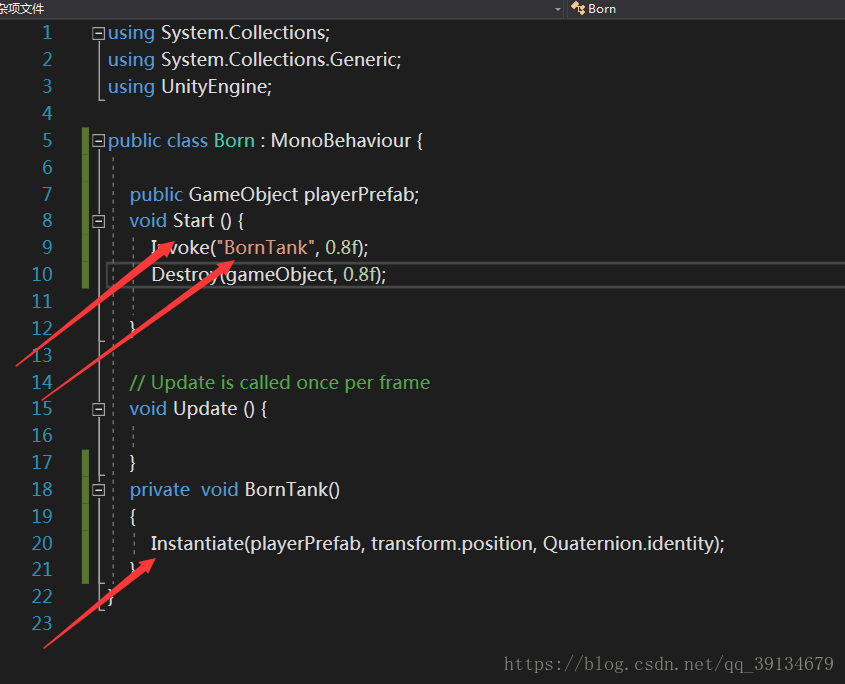Click the closing brace of Update on line 17

(x=133, y=463)
